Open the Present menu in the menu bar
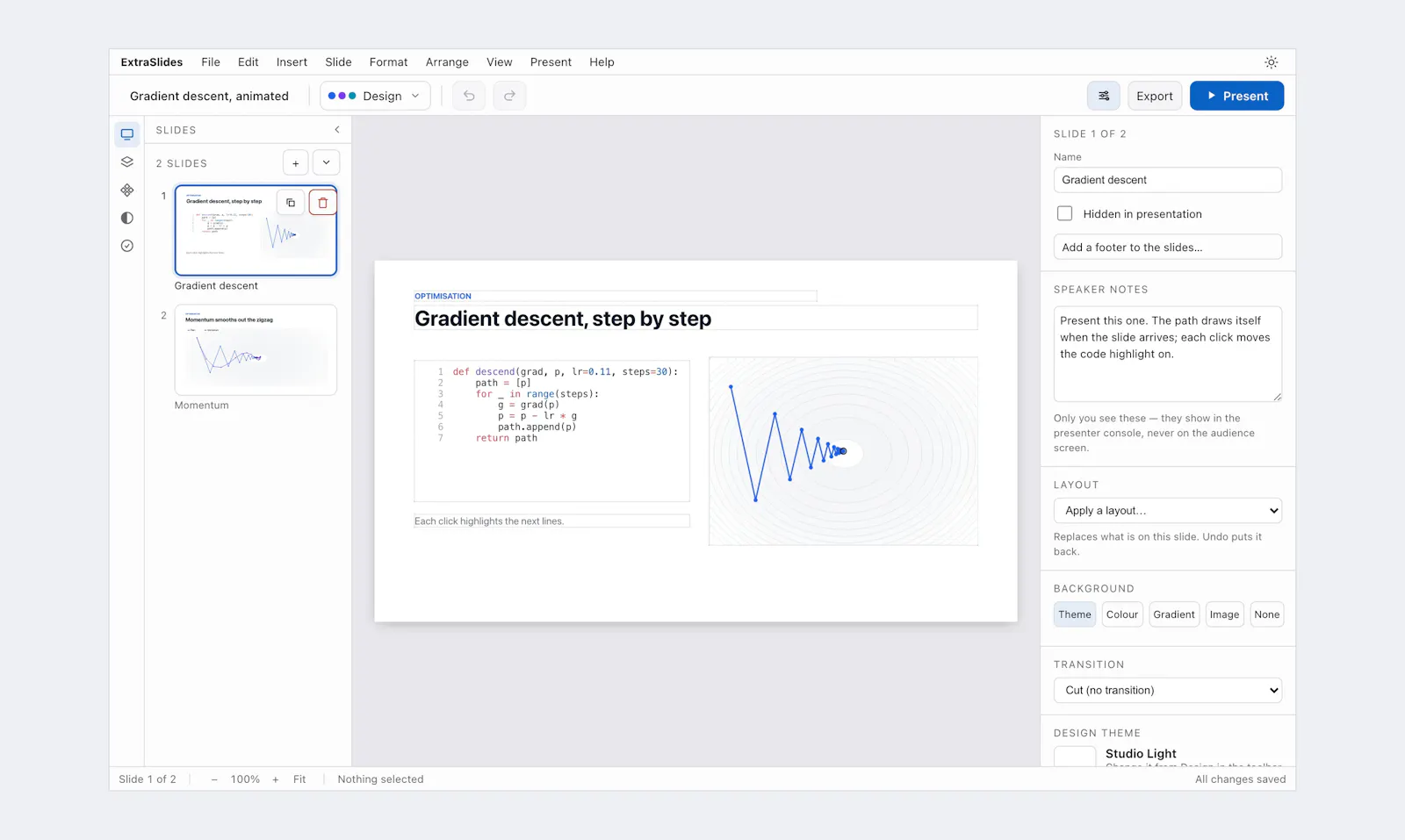Screen dimensions: 1405x840 click(x=551, y=62)
